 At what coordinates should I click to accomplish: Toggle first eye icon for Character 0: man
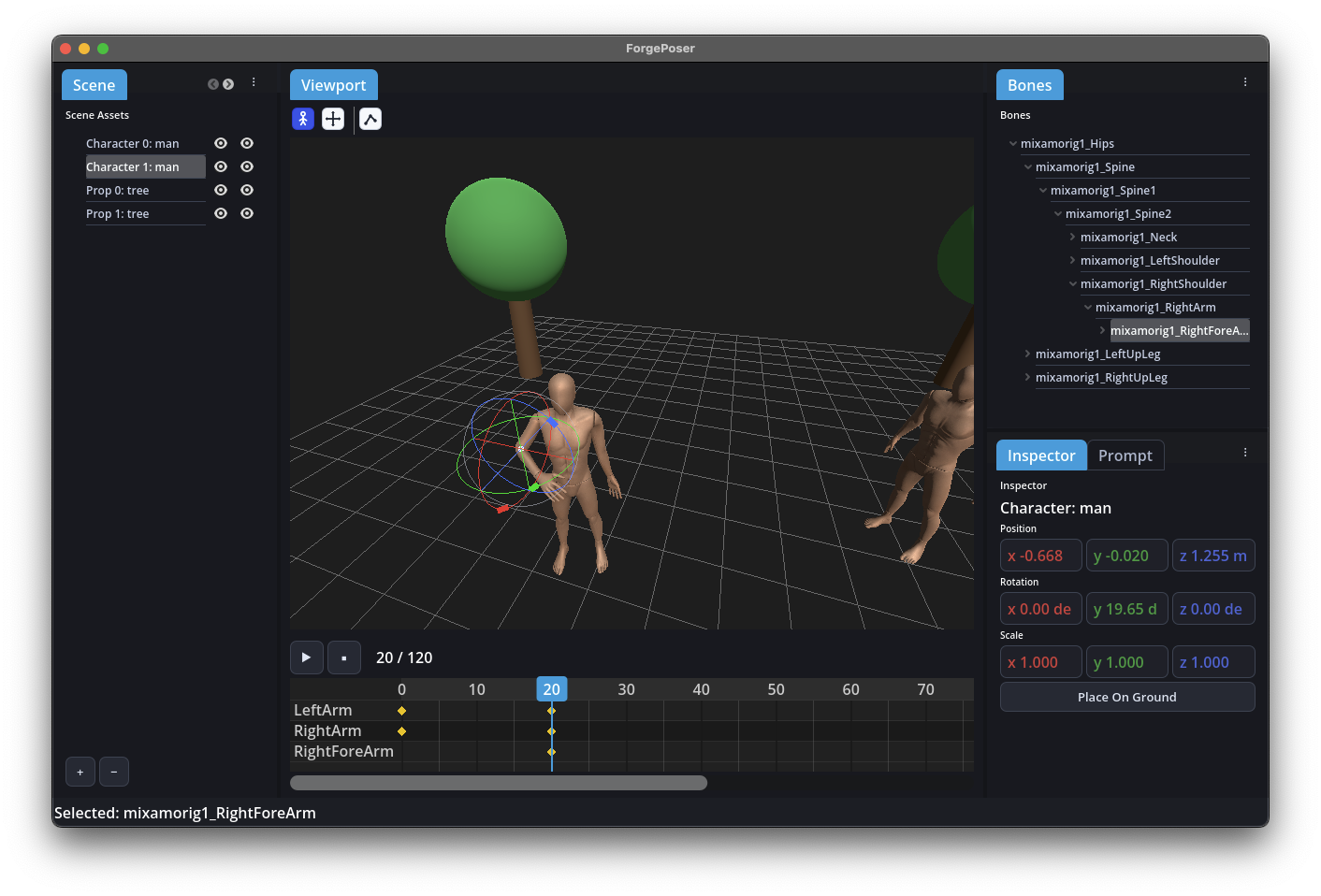221,143
